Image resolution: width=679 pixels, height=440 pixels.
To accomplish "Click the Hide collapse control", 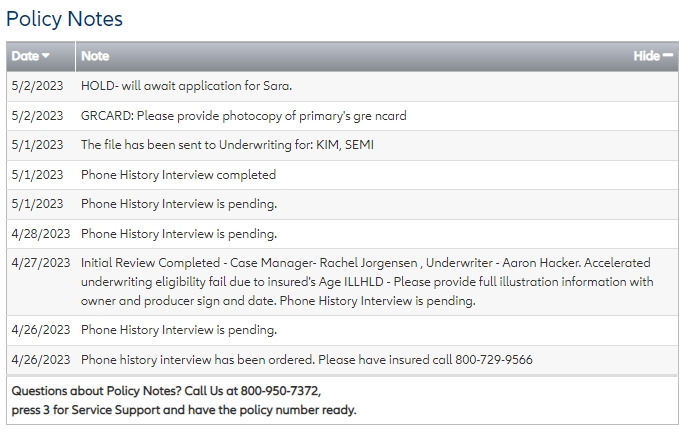I will pos(646,57).
